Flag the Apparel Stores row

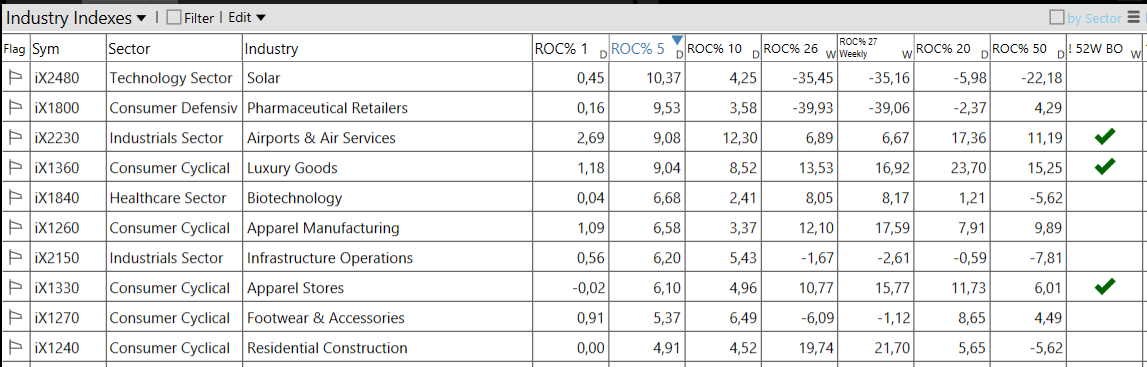click(15, 287)
